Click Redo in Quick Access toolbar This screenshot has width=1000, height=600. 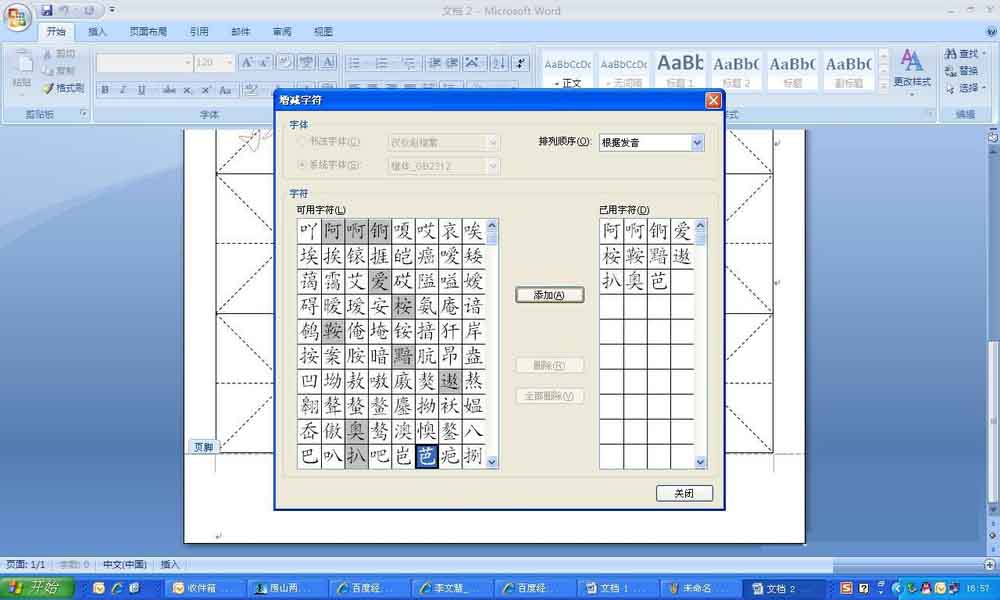coord(89,10)
